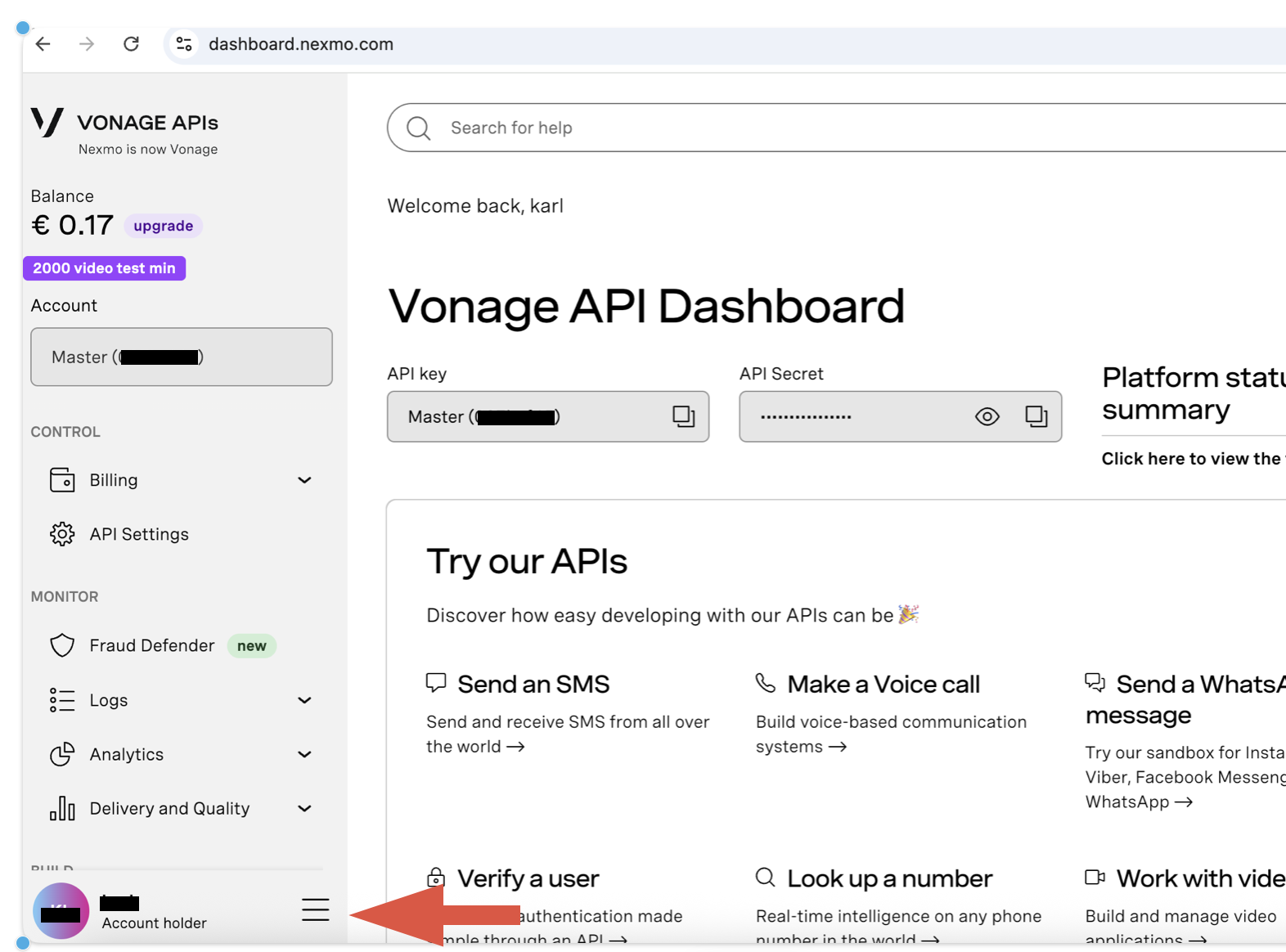1286x952 pixels.
Task: Expand the Logs menu chevron
Action: (x=304, y=700)
